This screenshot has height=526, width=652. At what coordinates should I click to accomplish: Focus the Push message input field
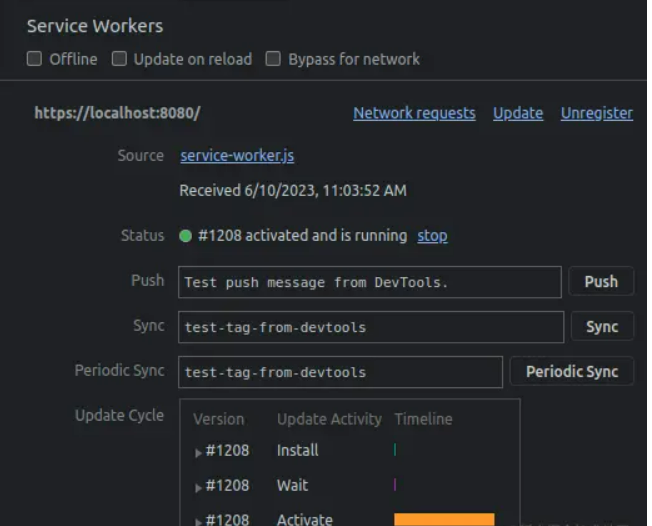point(370,282)
